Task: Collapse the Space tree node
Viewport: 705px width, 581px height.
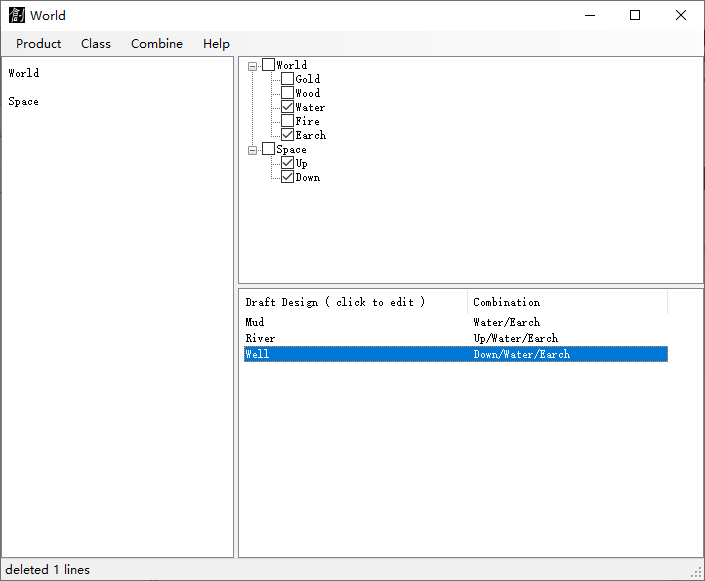Action: click(253, 150)
